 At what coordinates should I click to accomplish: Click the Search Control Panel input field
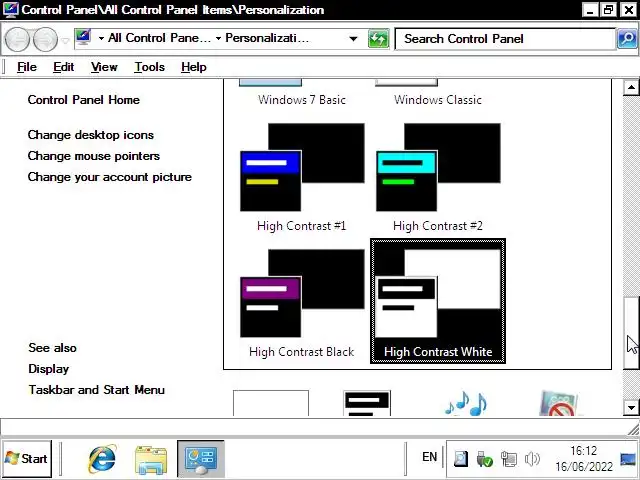click(505, 39)
